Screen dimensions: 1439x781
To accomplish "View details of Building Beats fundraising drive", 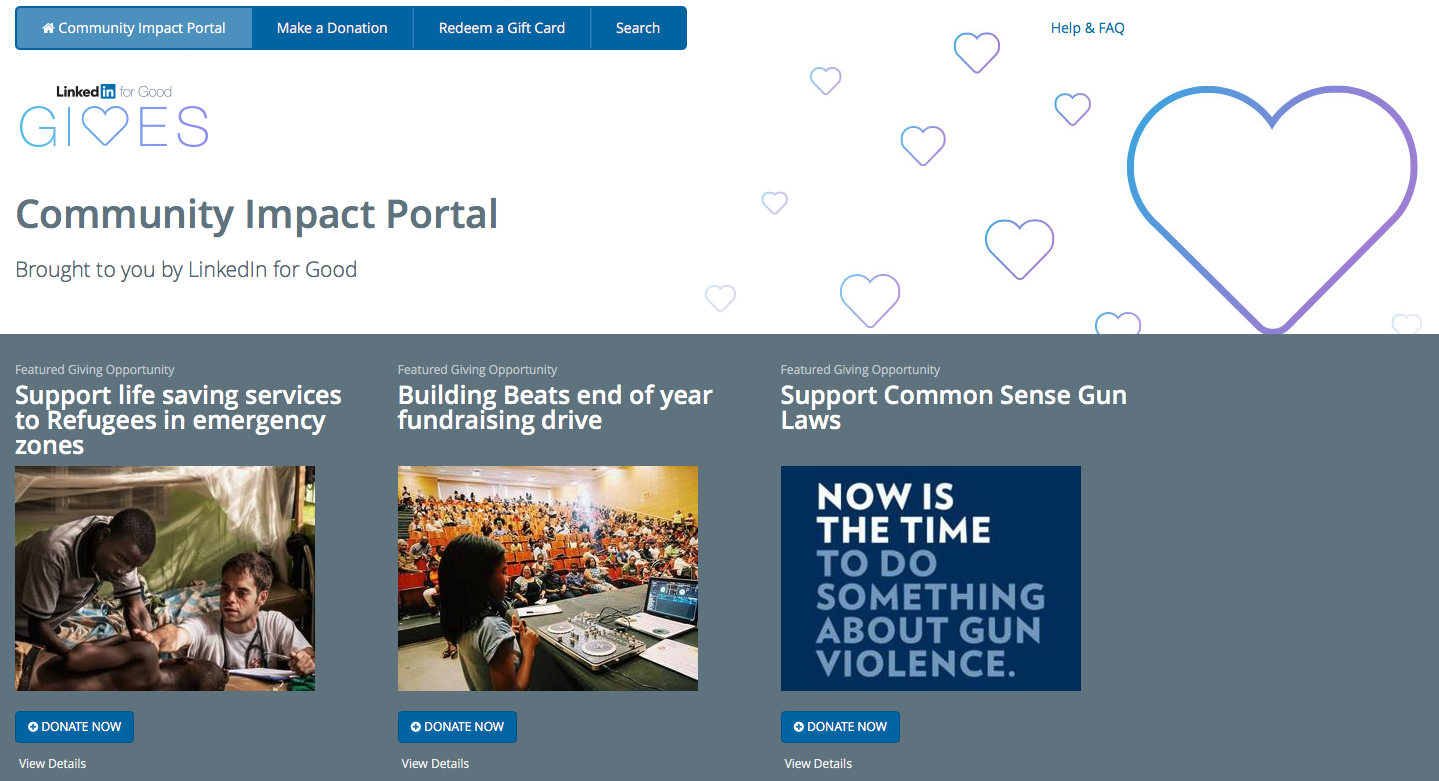I will [x=435, y=763].
